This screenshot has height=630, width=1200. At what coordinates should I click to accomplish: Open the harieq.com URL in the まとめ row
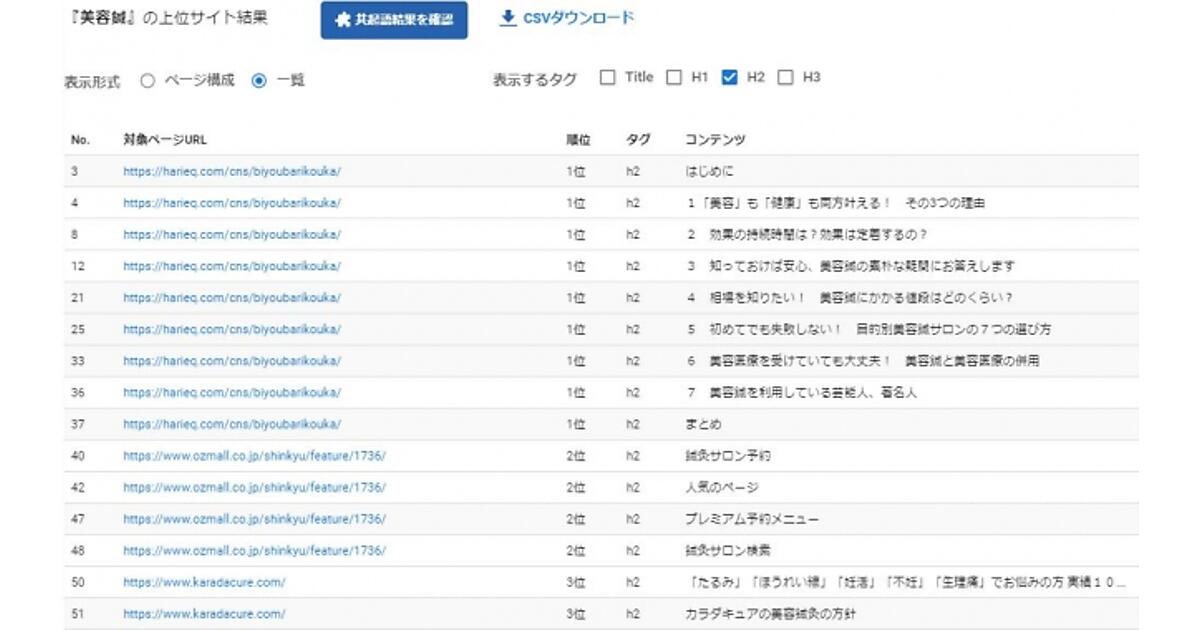tap(232, 424)
